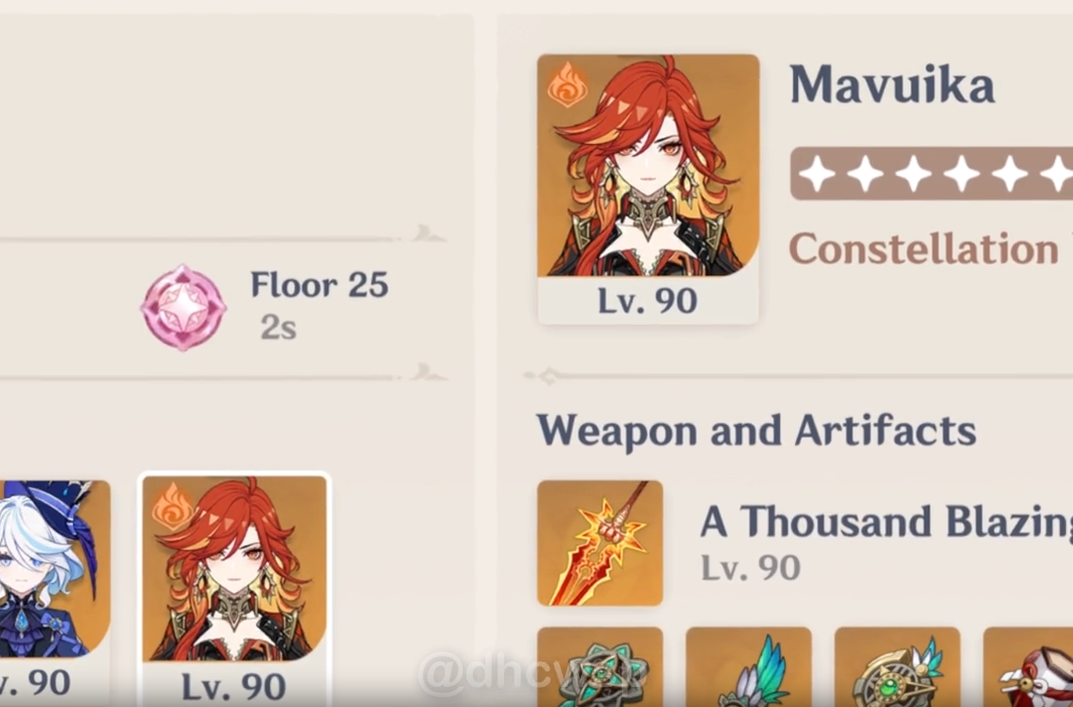Select the red-and-white goblet artifact icon

(1028, 667)
